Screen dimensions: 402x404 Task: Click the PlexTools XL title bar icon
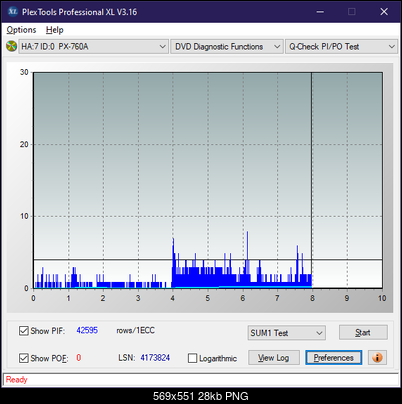pos(13,12)
